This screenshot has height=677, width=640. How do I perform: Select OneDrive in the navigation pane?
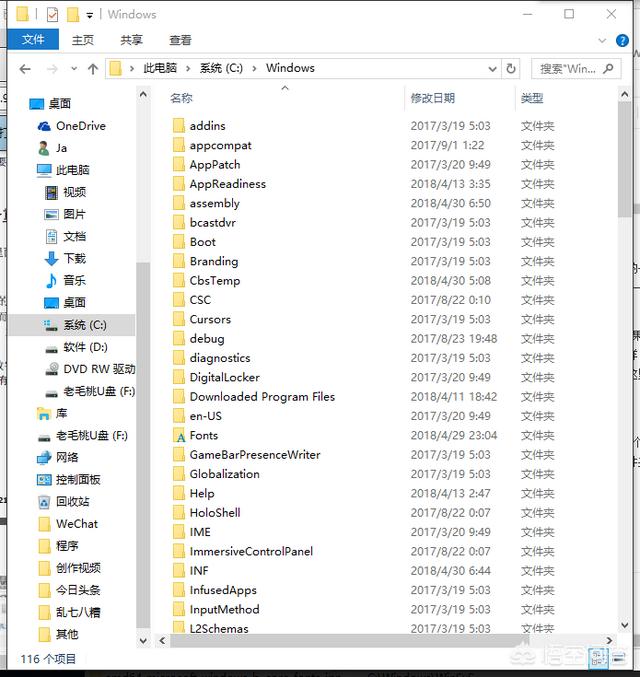tap(72, 126)
